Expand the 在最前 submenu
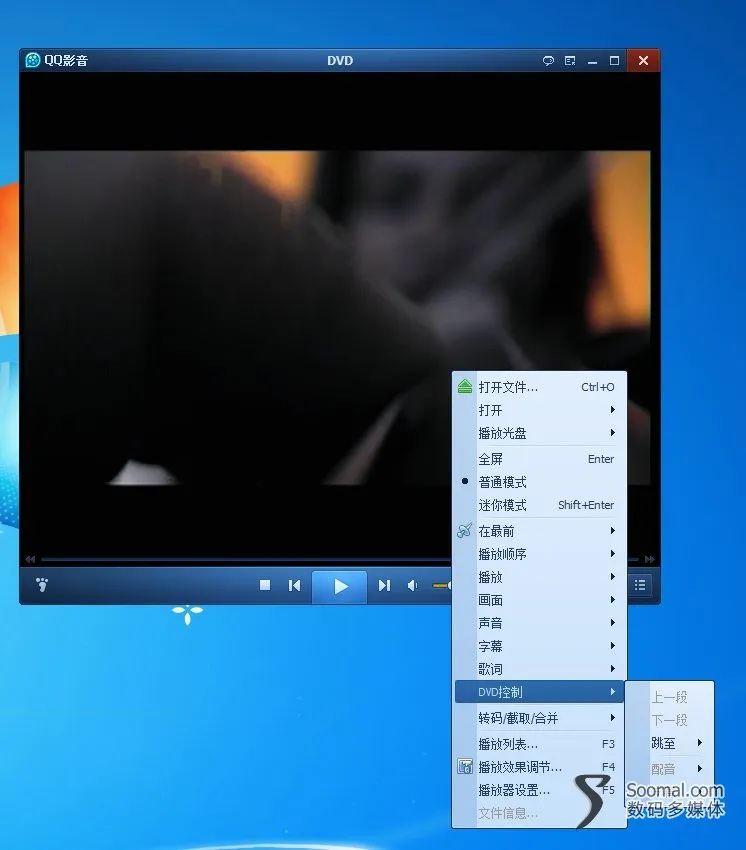Screen dimensions: 746x850 coord(539,531)
